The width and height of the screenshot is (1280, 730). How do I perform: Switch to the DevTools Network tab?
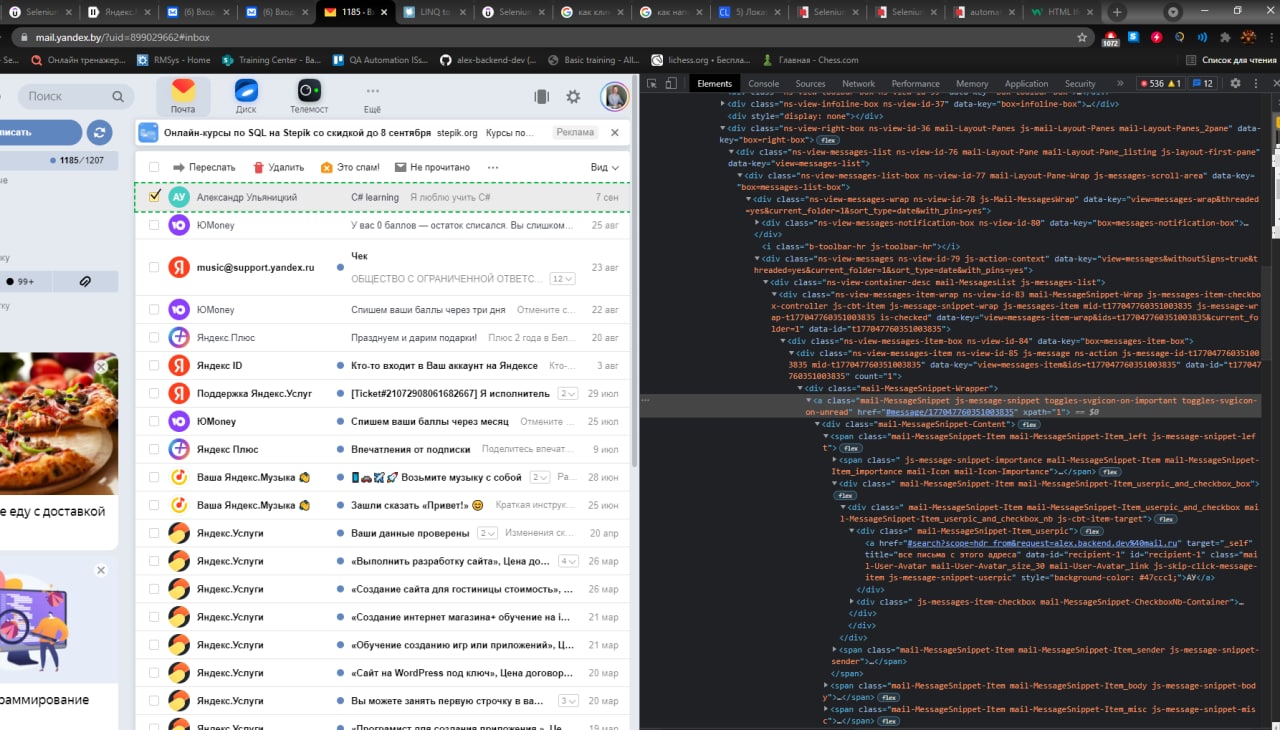coord(858,84)
